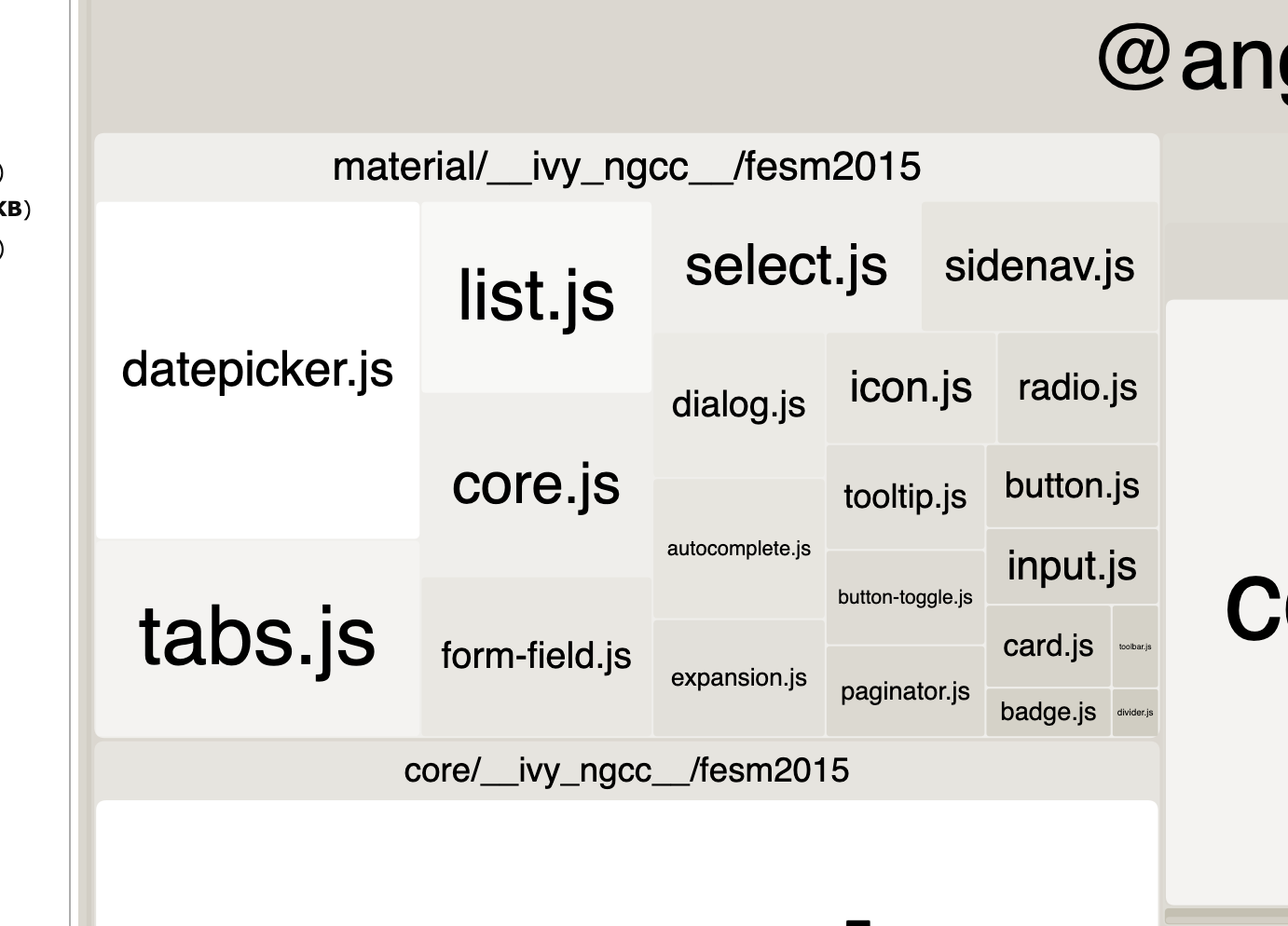Click the core/__ivy_ngcc__/fesm2015 group header

coord(626,770)
